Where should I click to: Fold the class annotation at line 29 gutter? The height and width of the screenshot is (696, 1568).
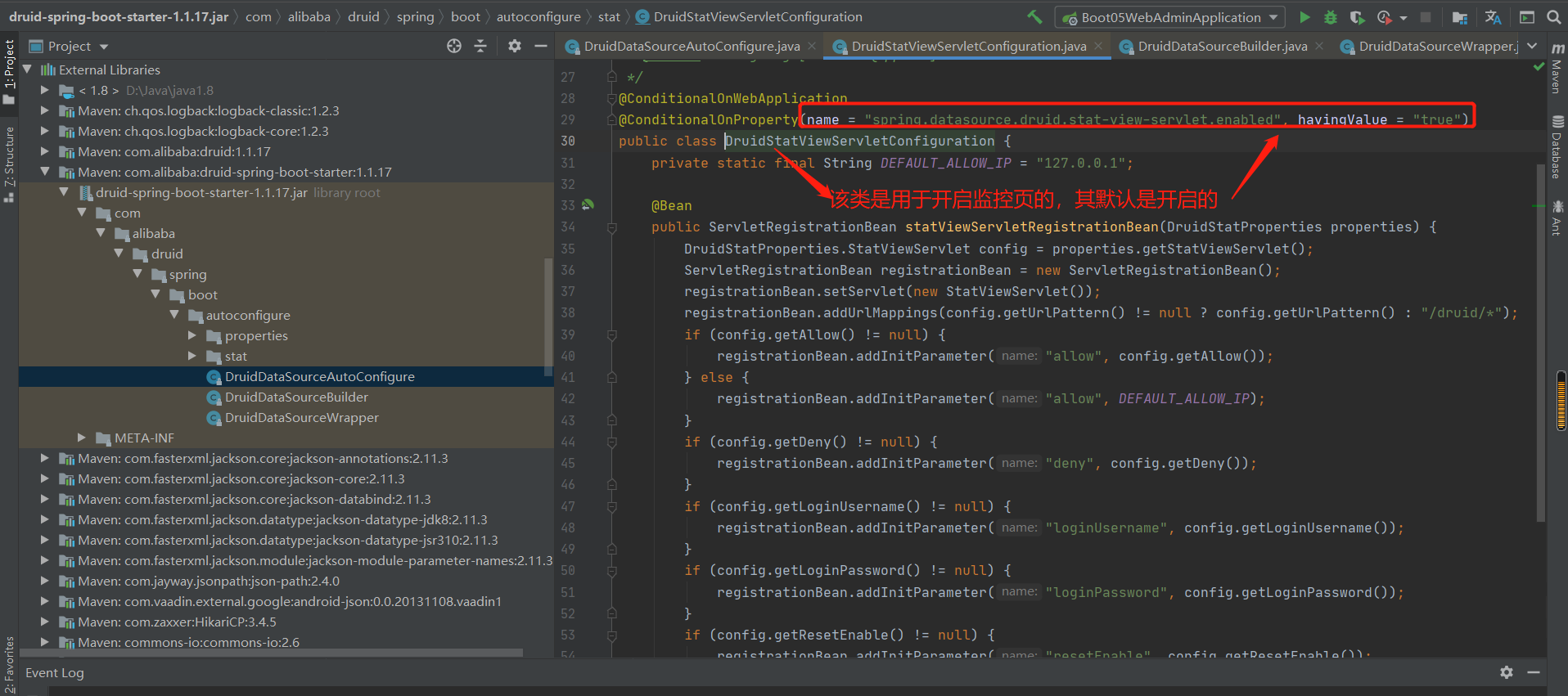(611, 119)
